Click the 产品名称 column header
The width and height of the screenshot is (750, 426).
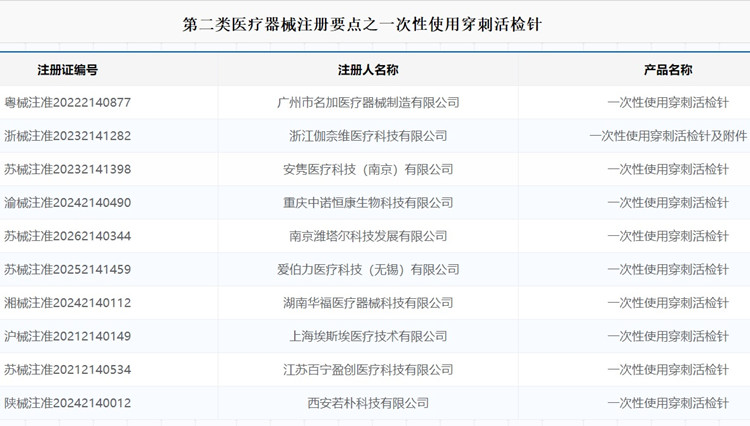668,70
